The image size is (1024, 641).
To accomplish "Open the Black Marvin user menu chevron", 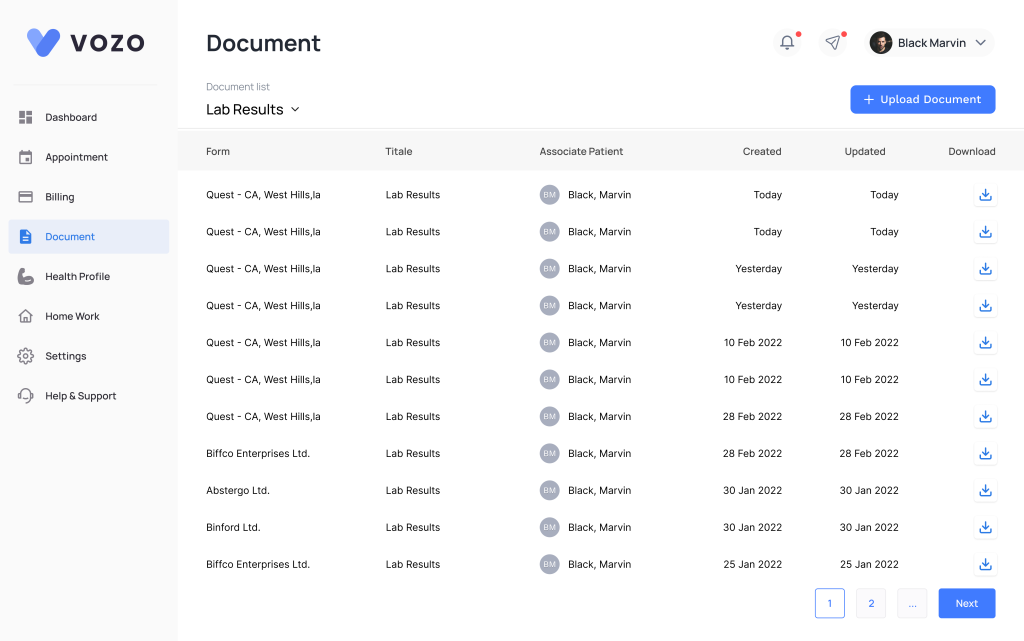I will pyautogui.click(x=981, y=43).
